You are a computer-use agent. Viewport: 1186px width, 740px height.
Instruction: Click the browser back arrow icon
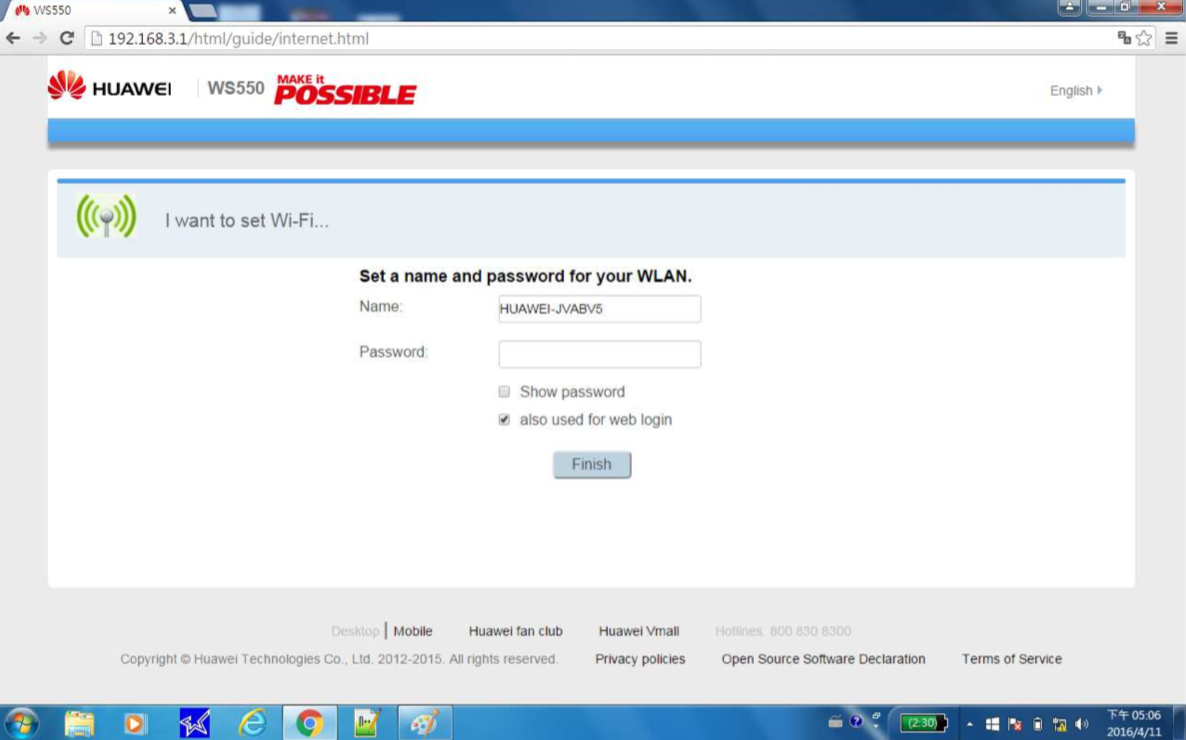click(13, 38)
